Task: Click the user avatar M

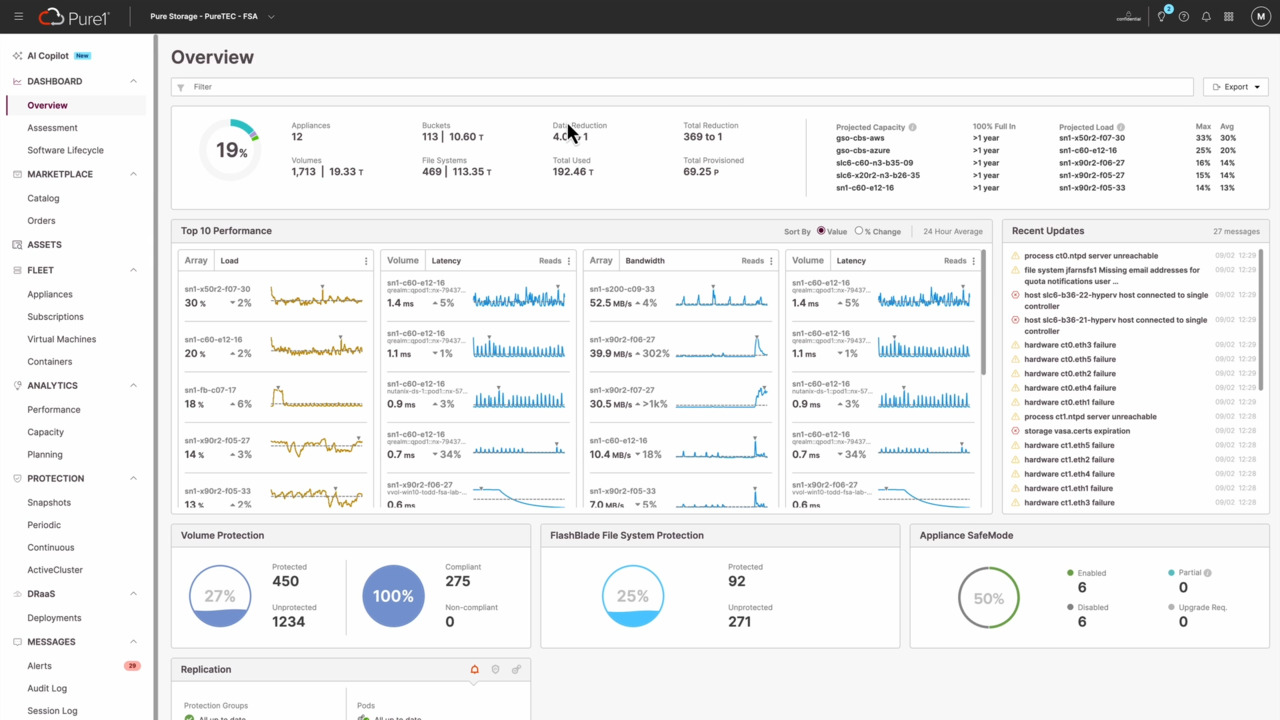Action: [x=1258, y=17]
